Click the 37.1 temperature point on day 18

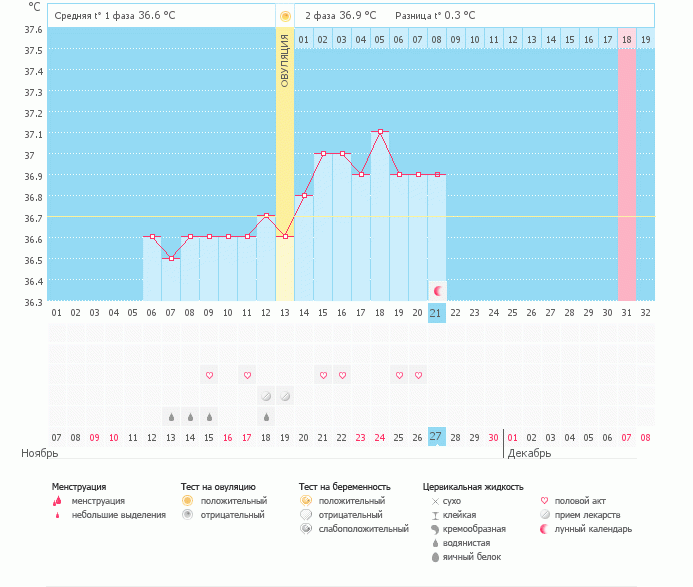[380, 132]
